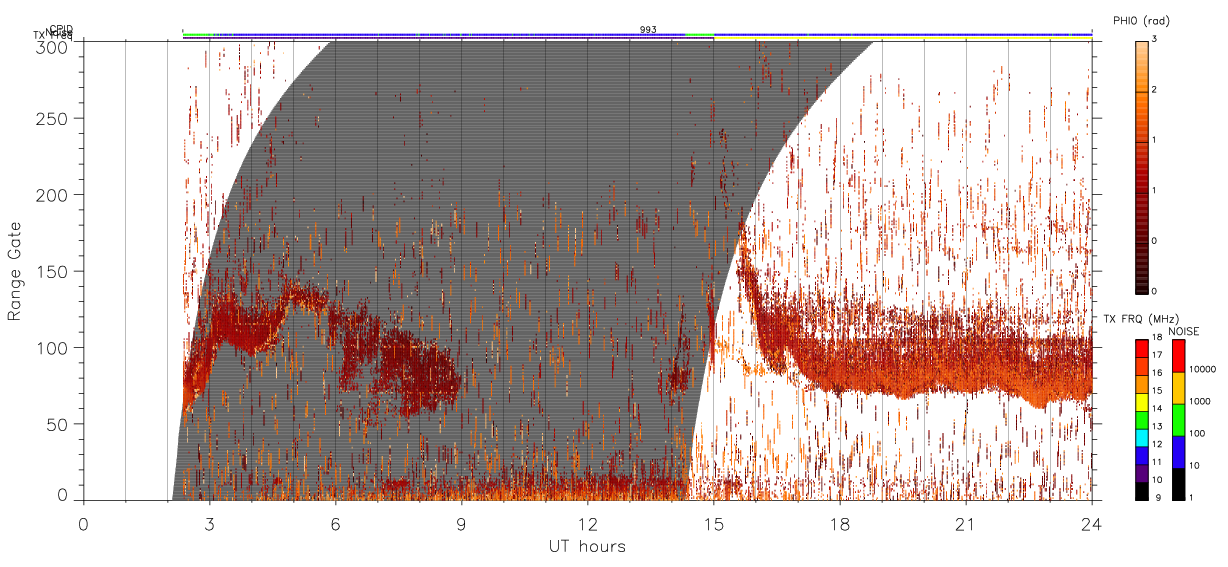The height and width of the screenshot is (567, 1228).
Task: Select the lightest peach end of the PHI0 colorbar
Action: pyautogui.click(x=1141, y=48)
